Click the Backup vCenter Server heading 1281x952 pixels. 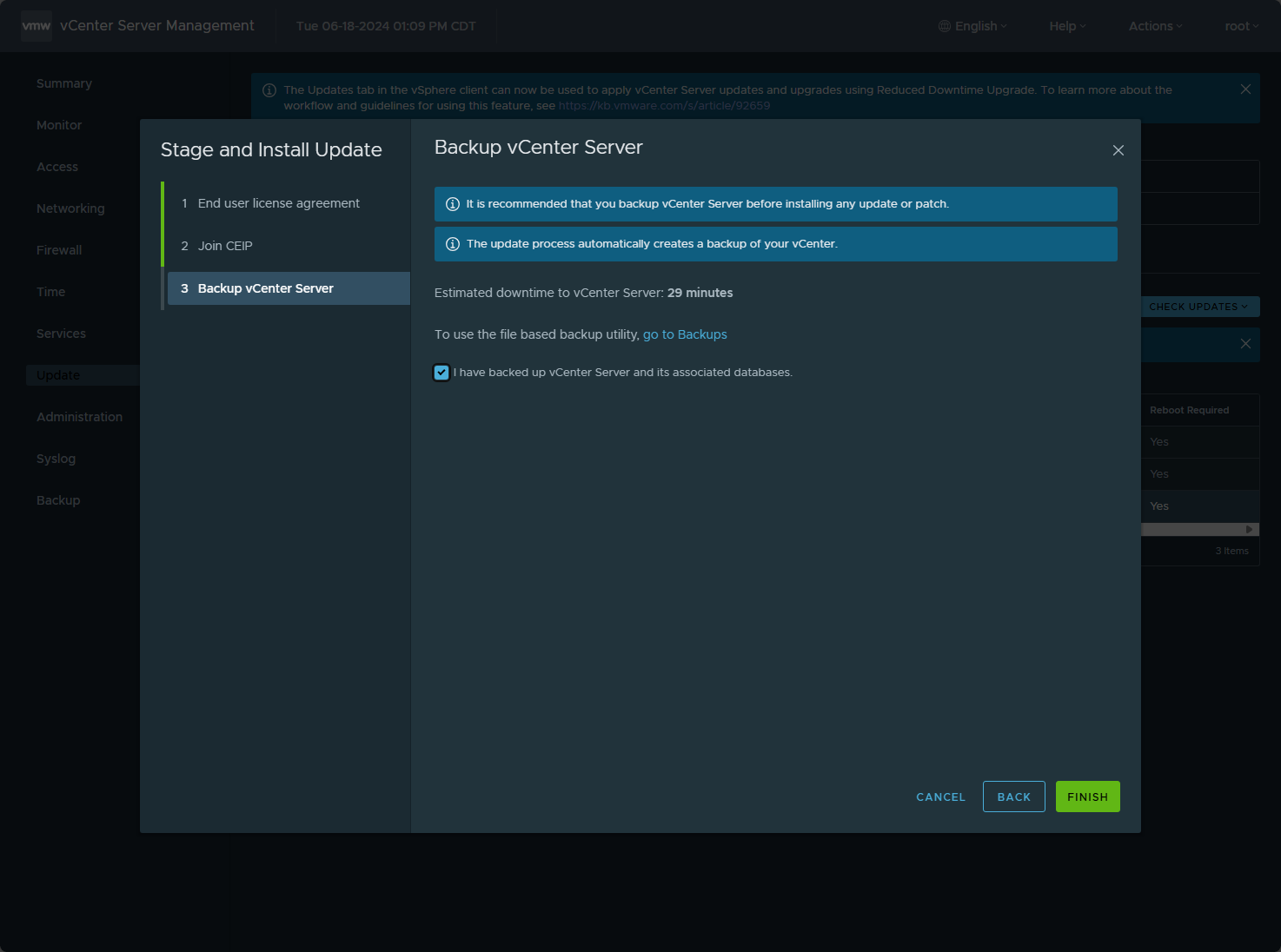tap(539, 148)
